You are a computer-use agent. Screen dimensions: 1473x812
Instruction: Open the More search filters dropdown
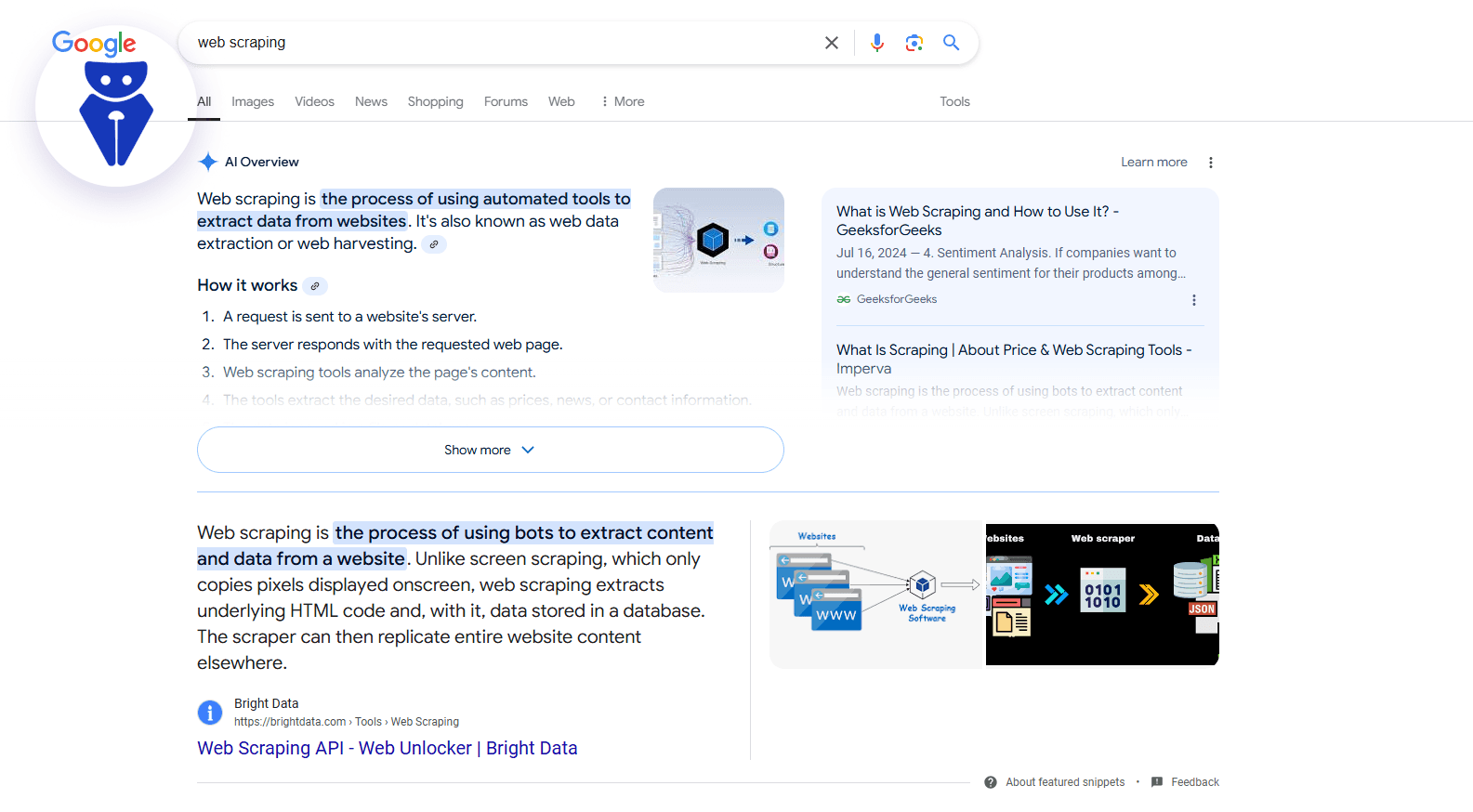point(623,101)
